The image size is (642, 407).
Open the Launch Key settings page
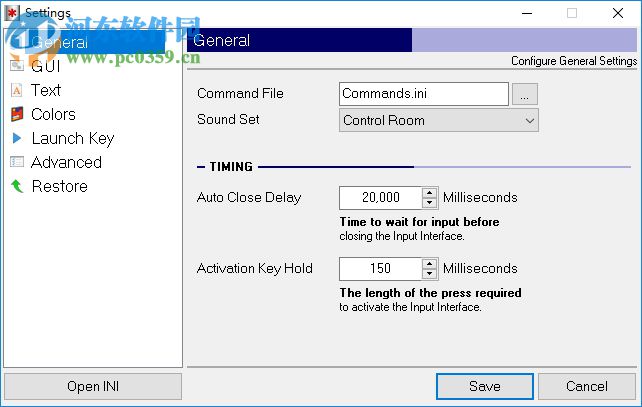pyautogui.click(x=73, y=138)
